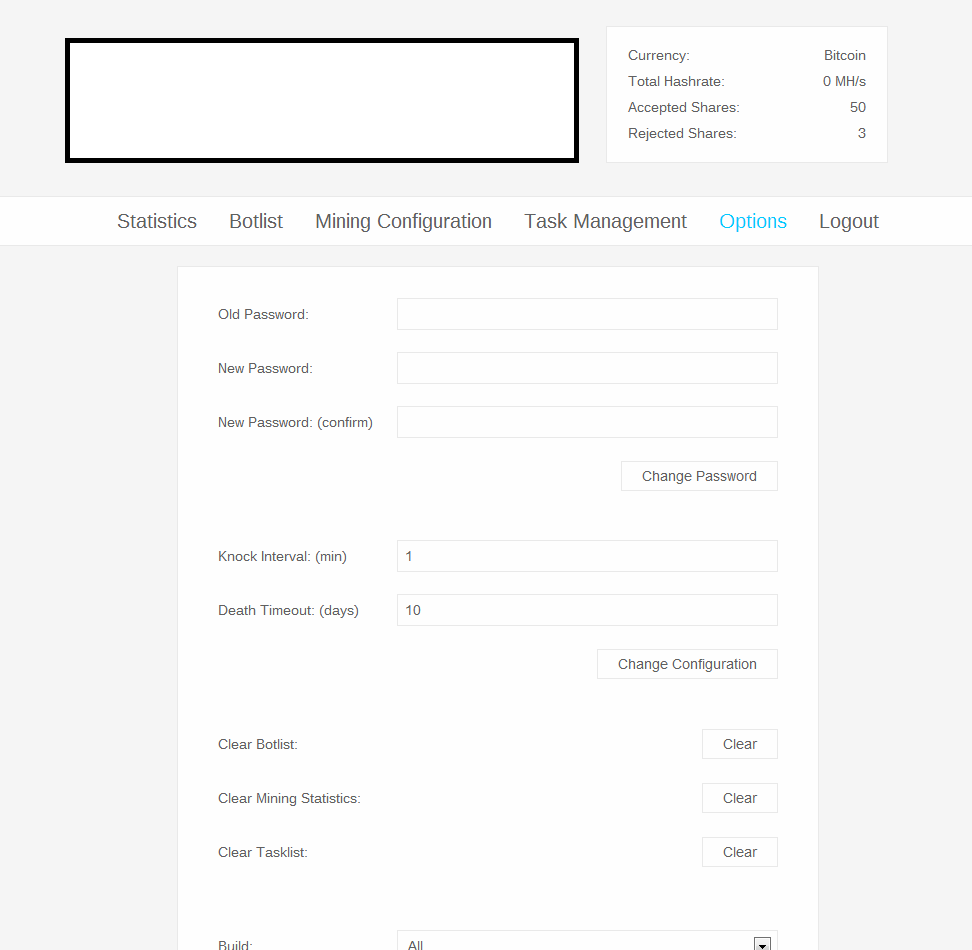Click the Rejected Shares value 3
This screenshot has height=950, width=972.
click(x=862, y=133)
